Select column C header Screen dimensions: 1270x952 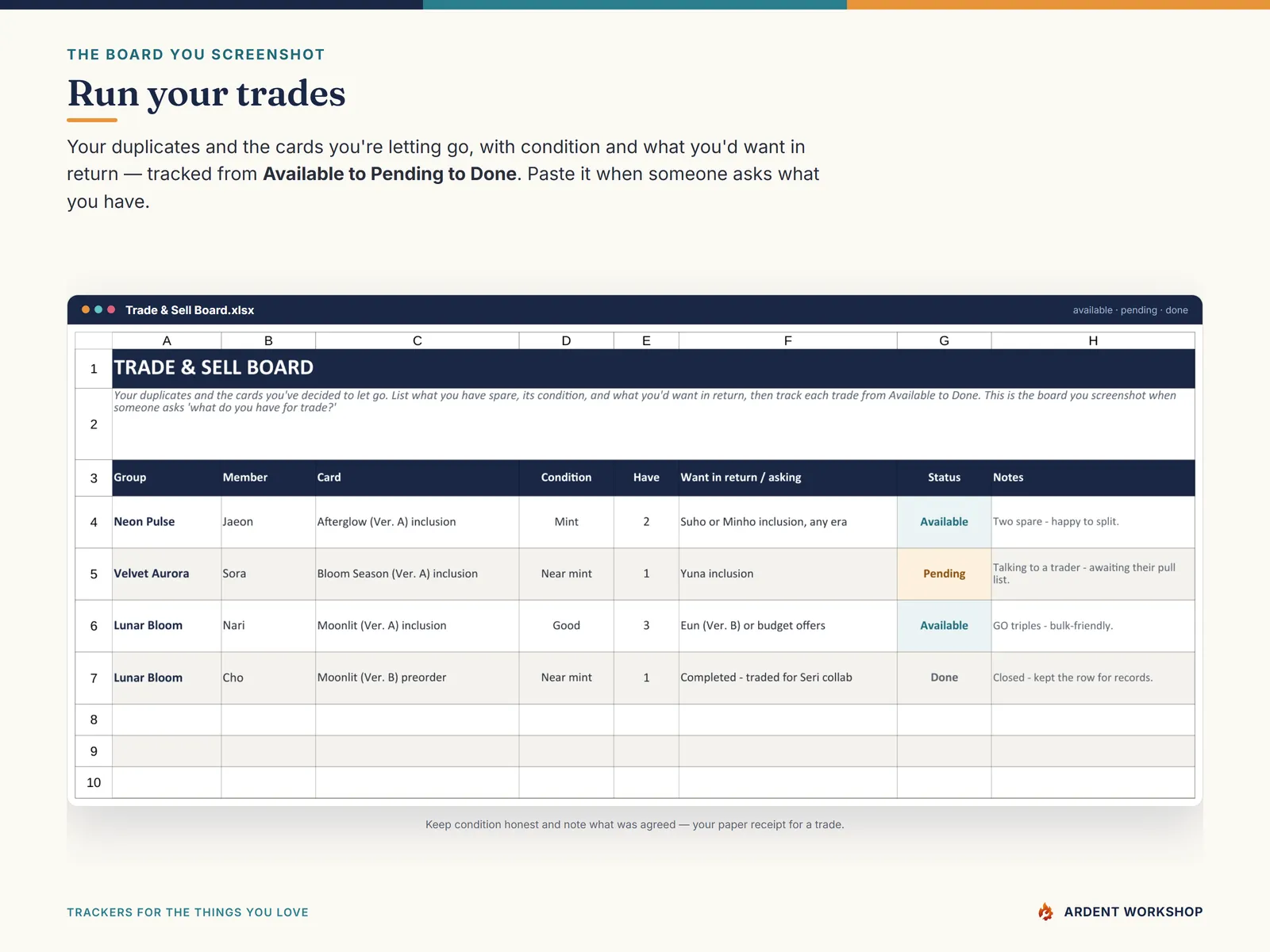(418, 340)
